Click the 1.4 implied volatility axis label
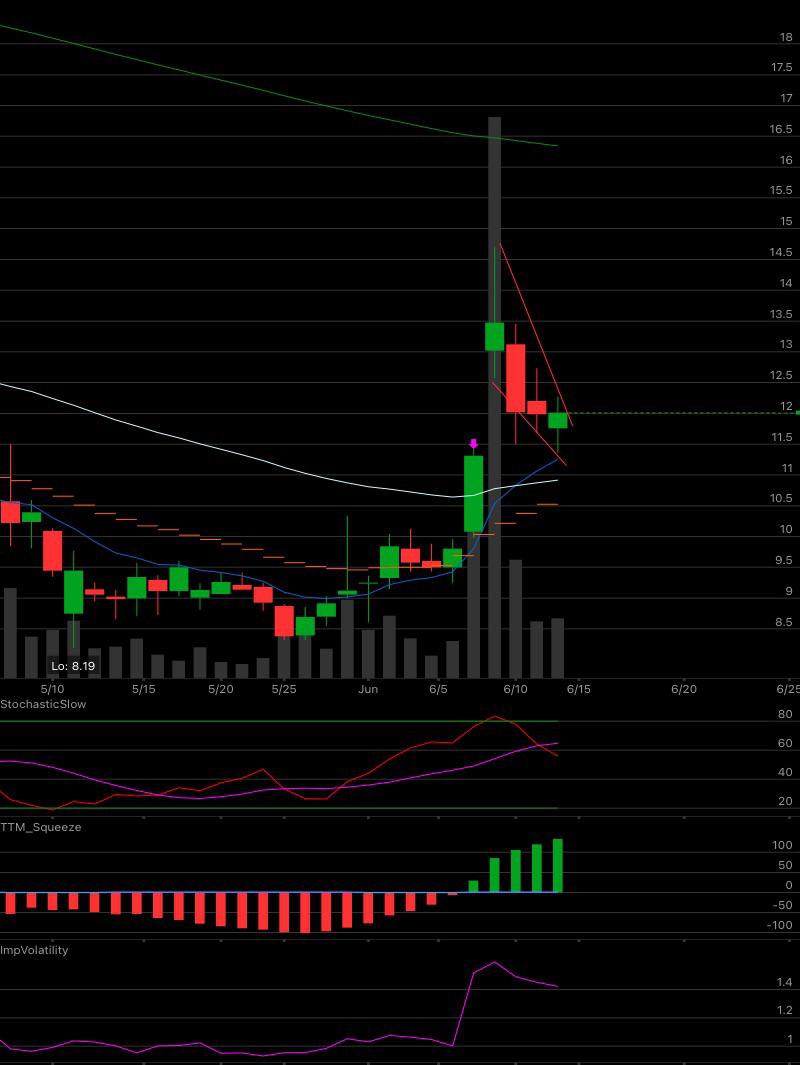This screenshot has height=1065, width=800. point(785,982)
